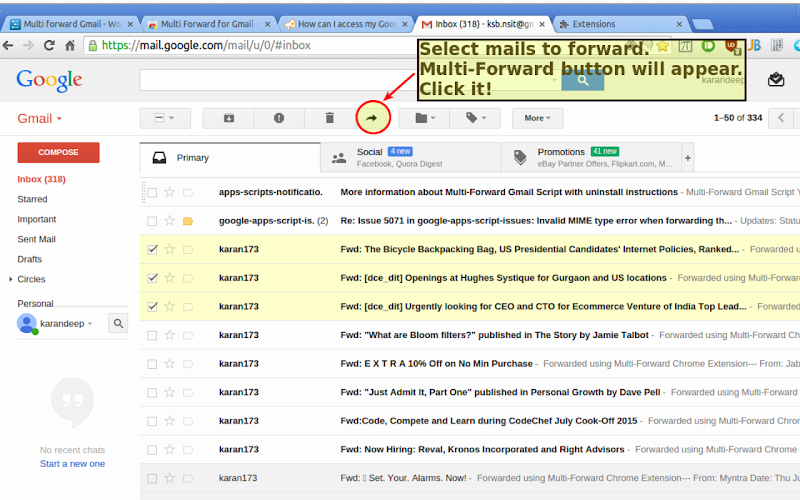
Task: Click the 1–50 of 334 counter
Action: tap(738, 118)
